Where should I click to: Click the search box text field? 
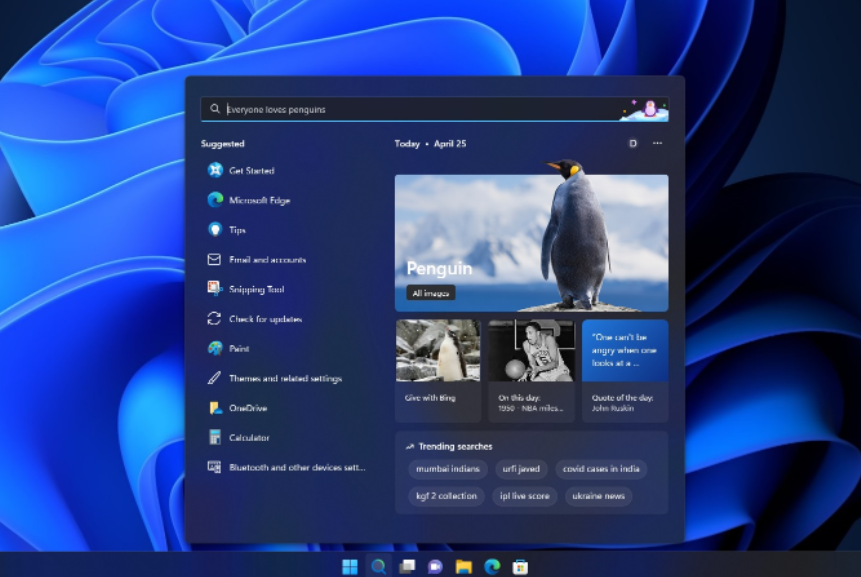[420, 109]
